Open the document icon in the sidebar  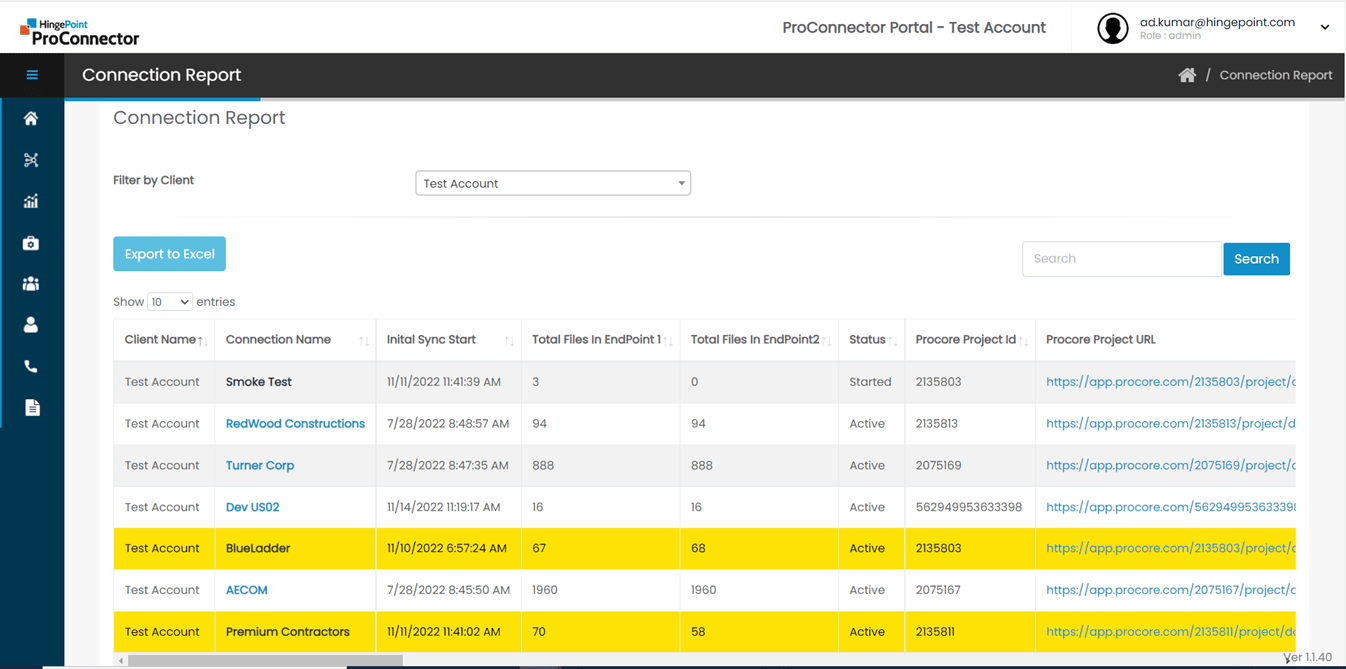point(32,408)
